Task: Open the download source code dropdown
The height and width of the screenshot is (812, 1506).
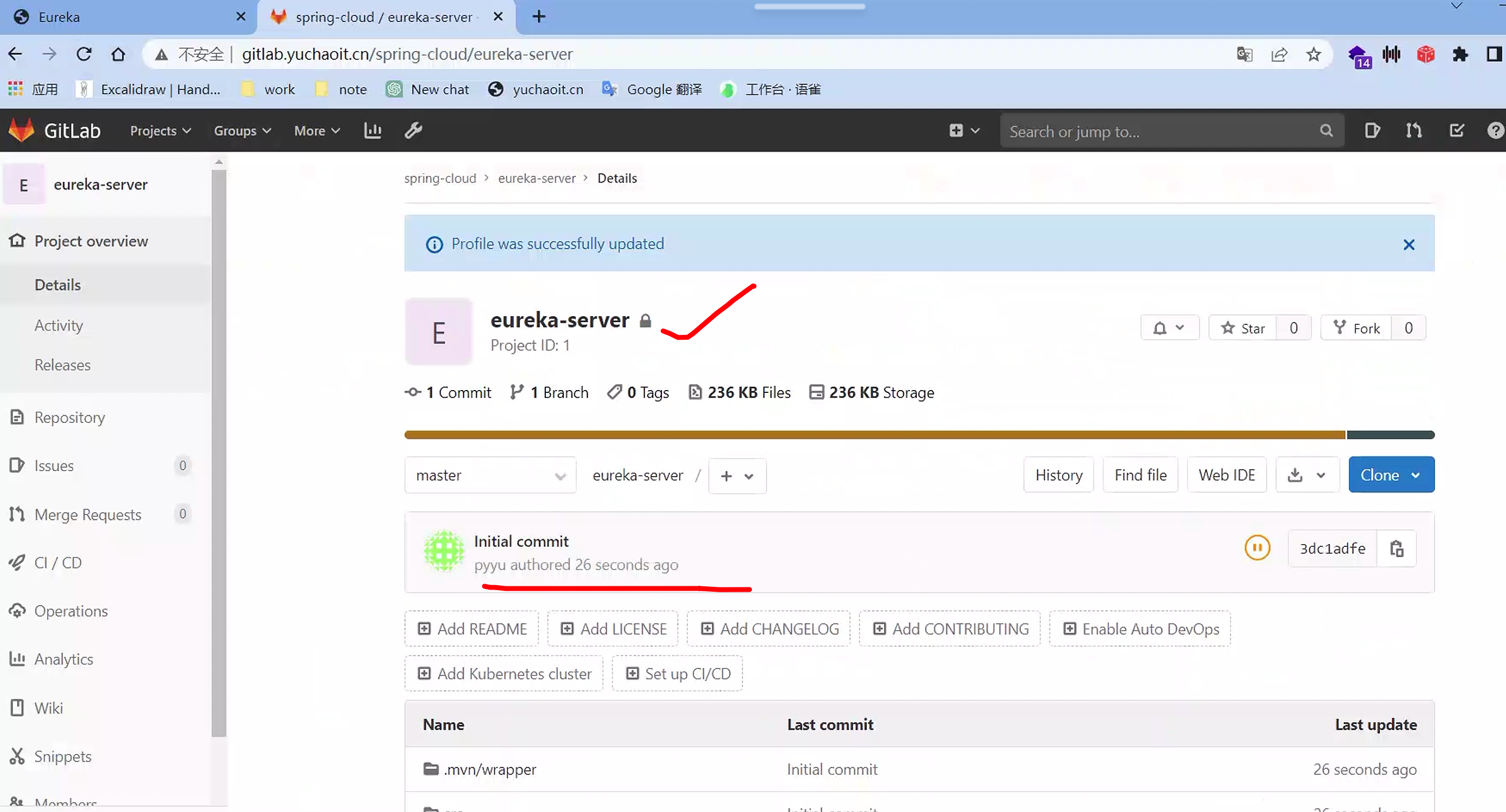Action: click(x=1307, y=474)
